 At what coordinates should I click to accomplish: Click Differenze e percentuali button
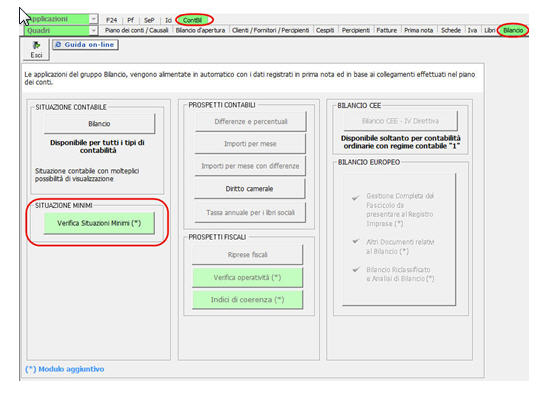pyautogui.click(x=251, y=122)
